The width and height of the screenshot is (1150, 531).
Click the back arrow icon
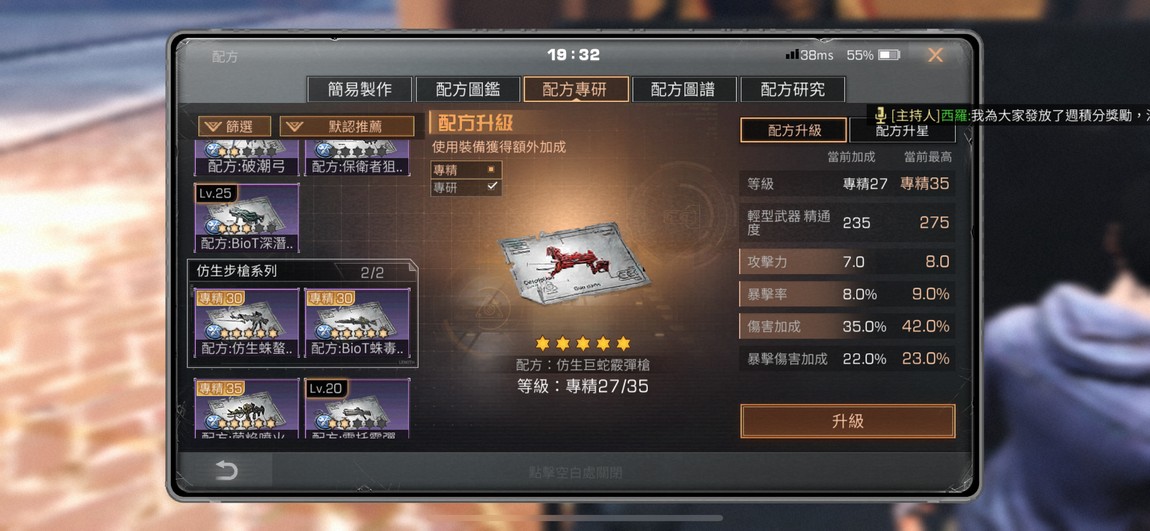tap(226, 470)
